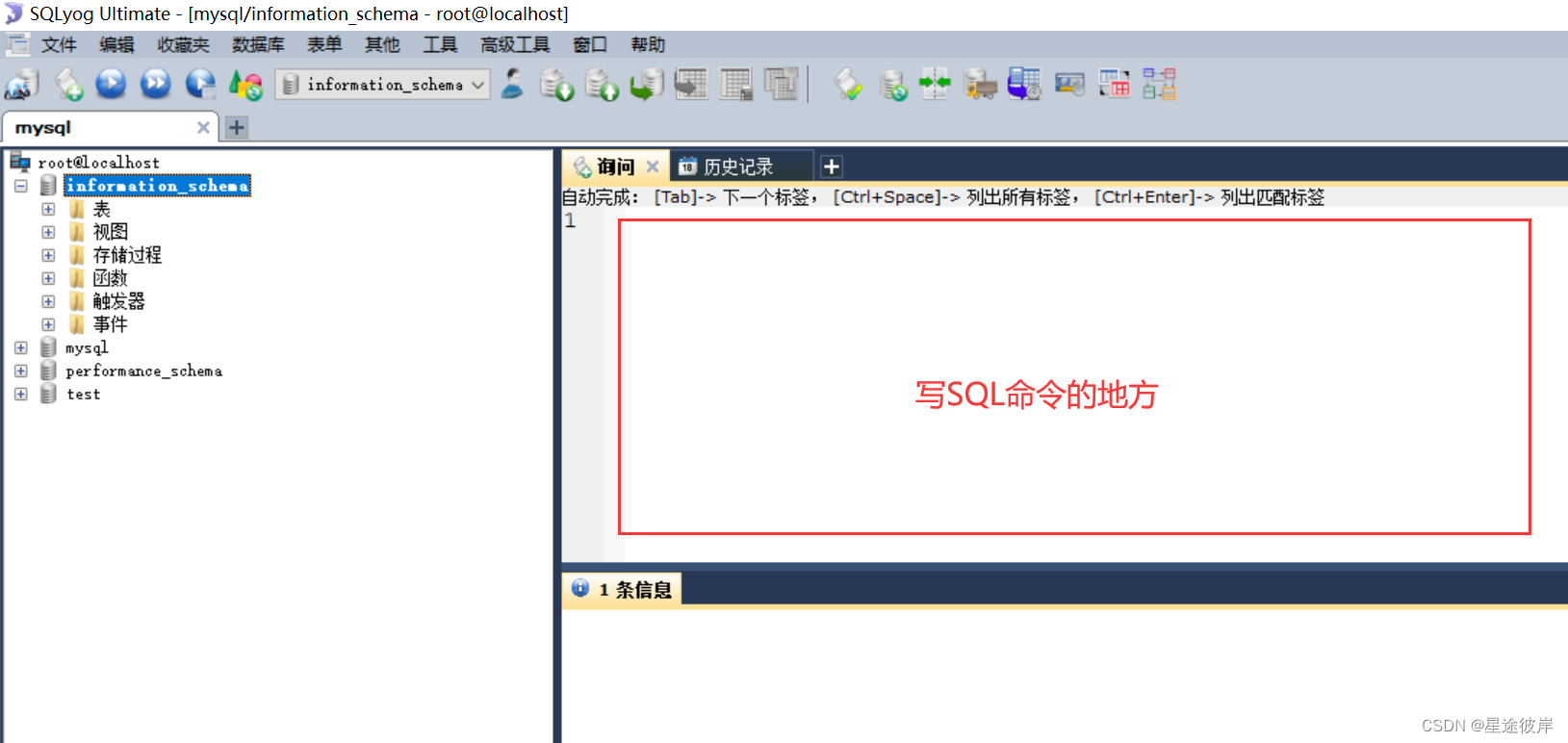Image resolution: width=1568 pixels, height=743 pixels.
Task: Click the stacked tables icon
Action: pyautogui.click(x=782, y=85)
